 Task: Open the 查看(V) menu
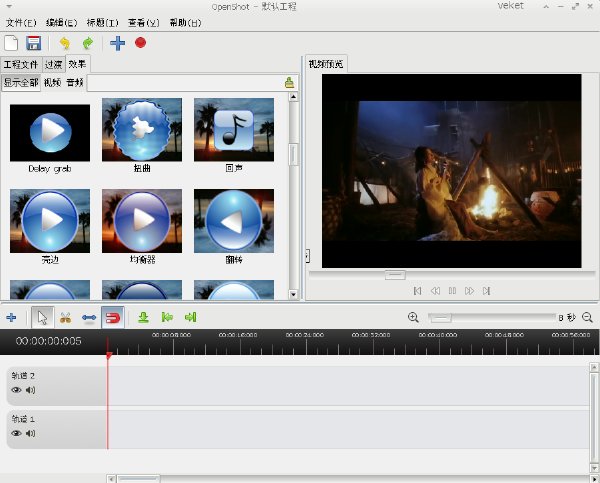tap(144, 23)
